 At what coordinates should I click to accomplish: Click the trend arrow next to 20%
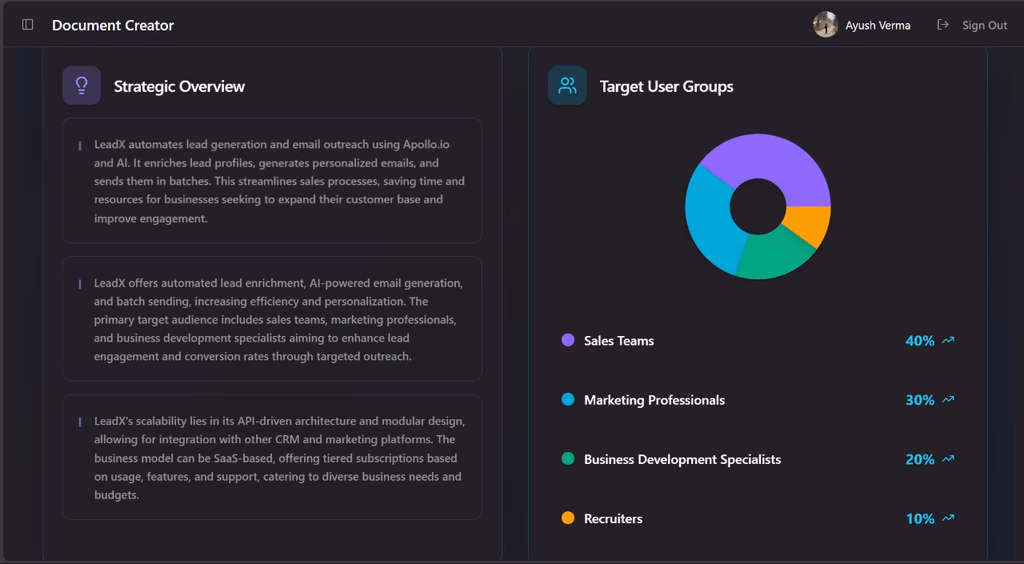[x=948, y=459]
